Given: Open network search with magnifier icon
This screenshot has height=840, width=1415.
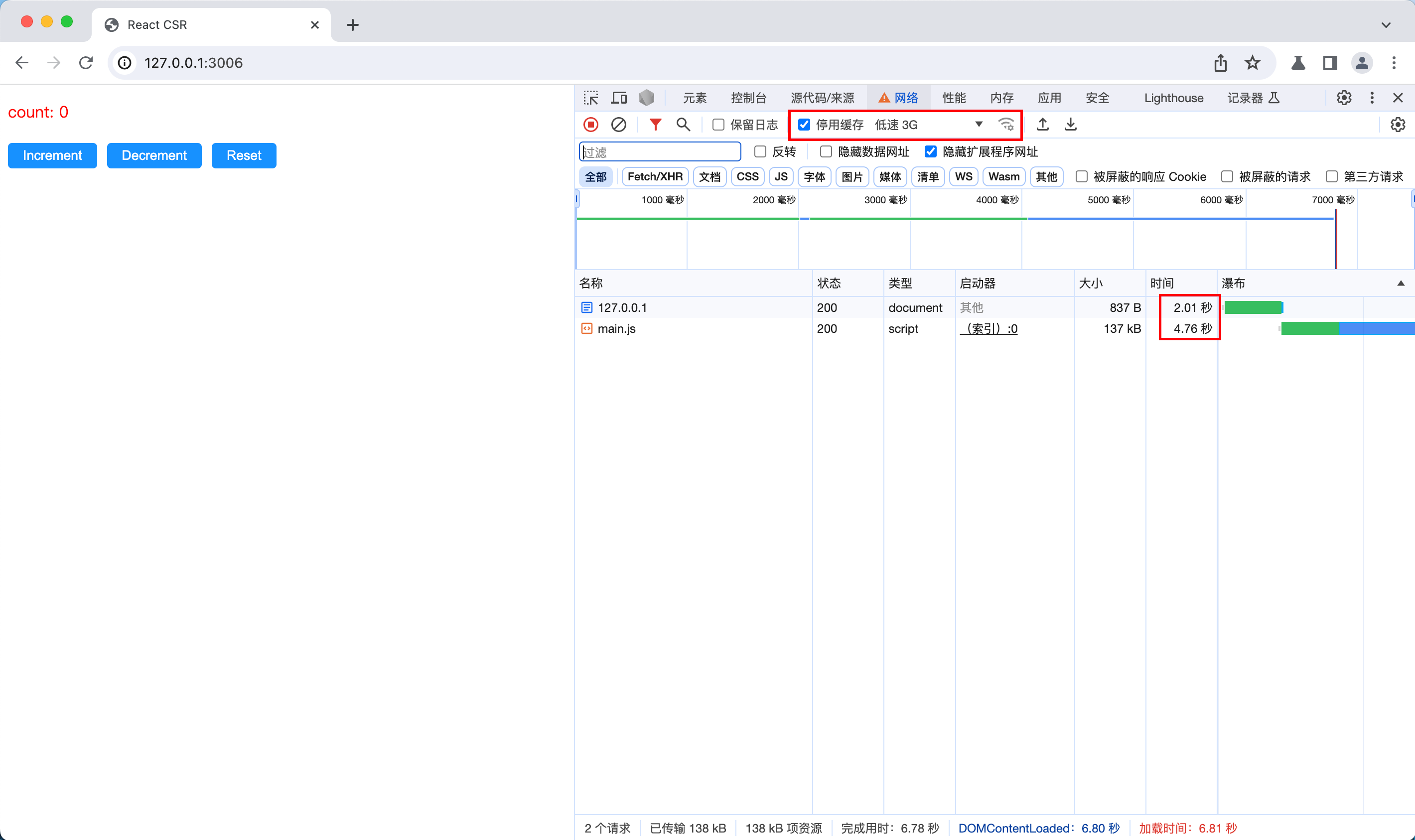Looking at the screenshot, I should tap(683, 125).
